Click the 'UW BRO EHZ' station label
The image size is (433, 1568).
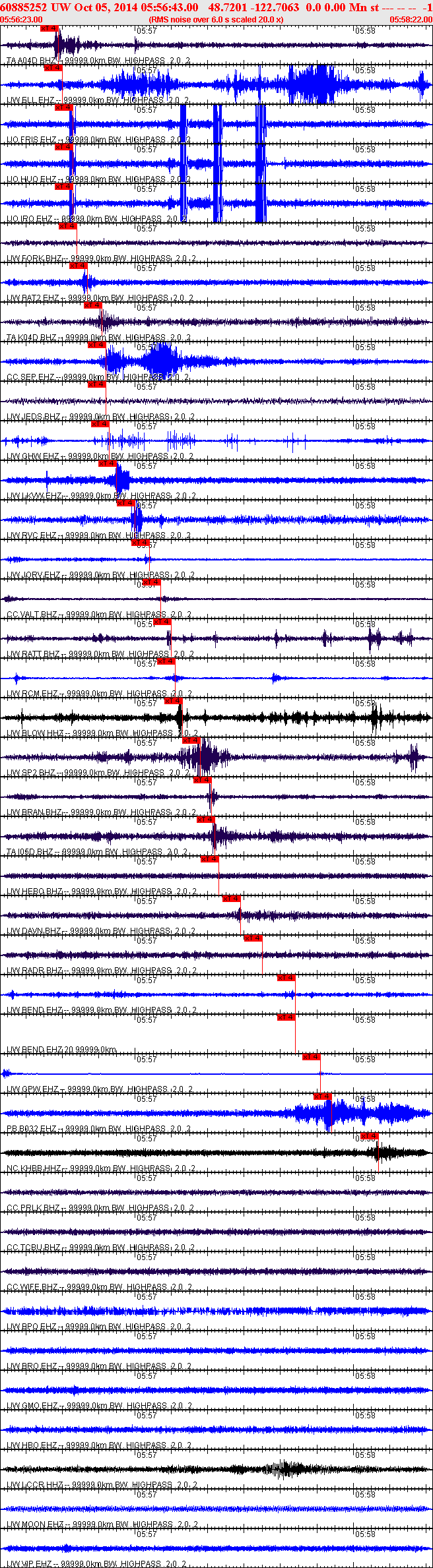[x=32, y=1366]
